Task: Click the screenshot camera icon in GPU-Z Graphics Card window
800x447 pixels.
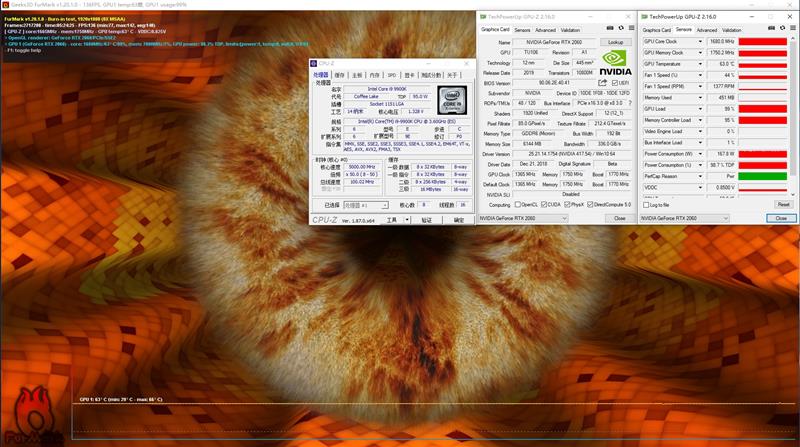Action: pos(610,28)
